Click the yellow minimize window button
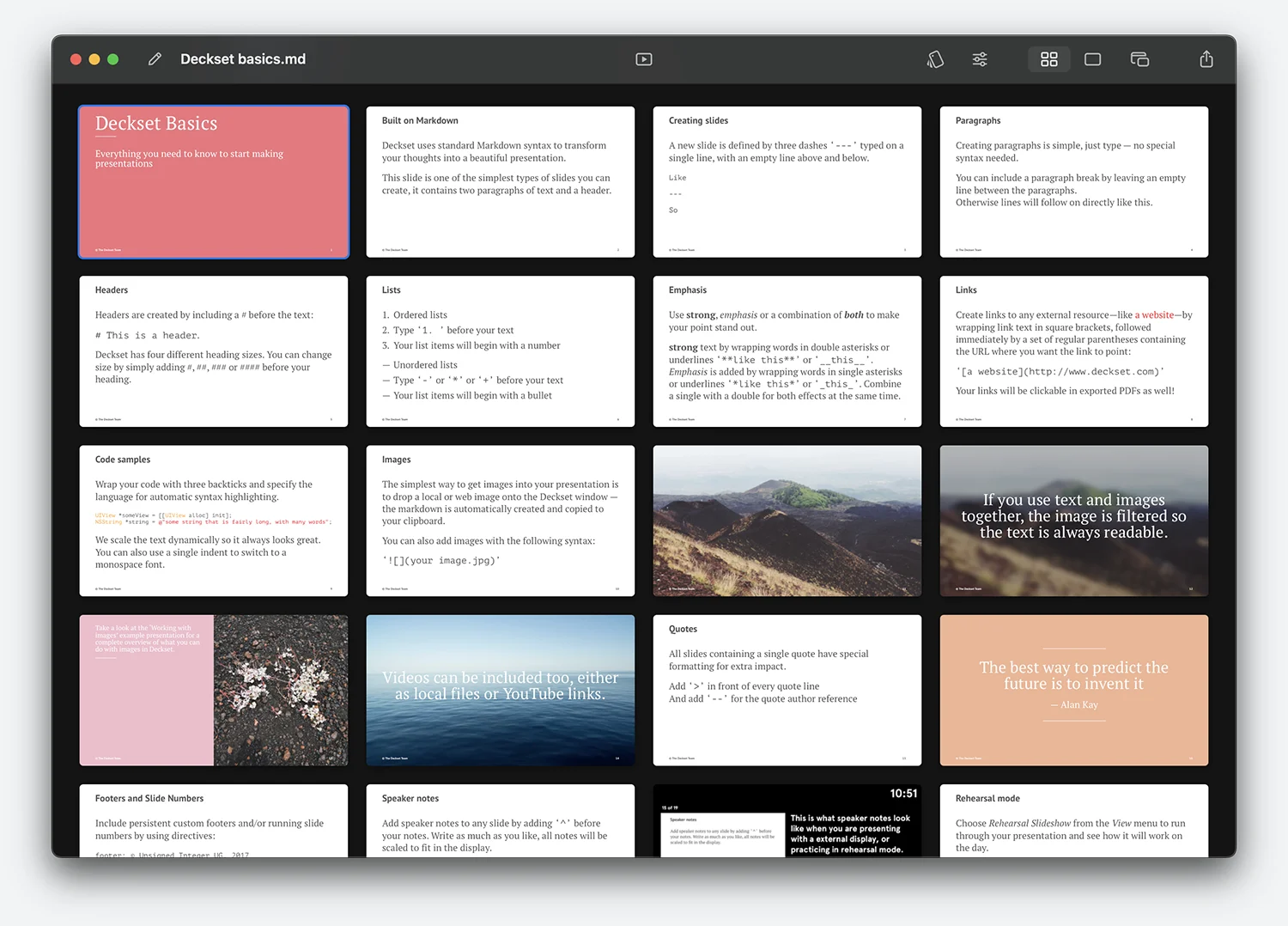1288x926 pixels. tap(94, 59)
